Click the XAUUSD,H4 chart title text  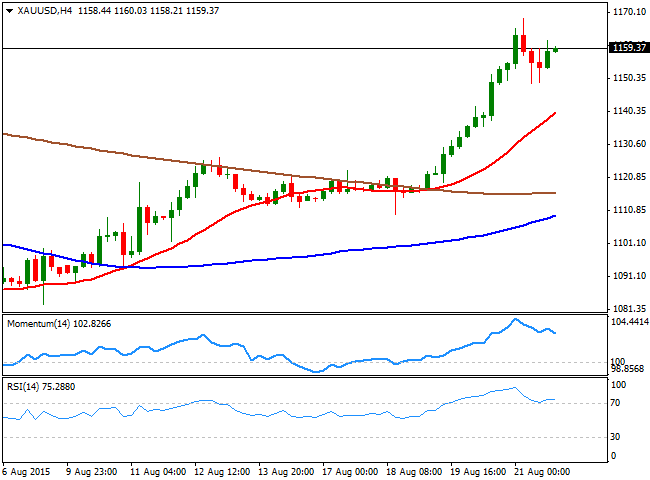click(x=44, y=11)
